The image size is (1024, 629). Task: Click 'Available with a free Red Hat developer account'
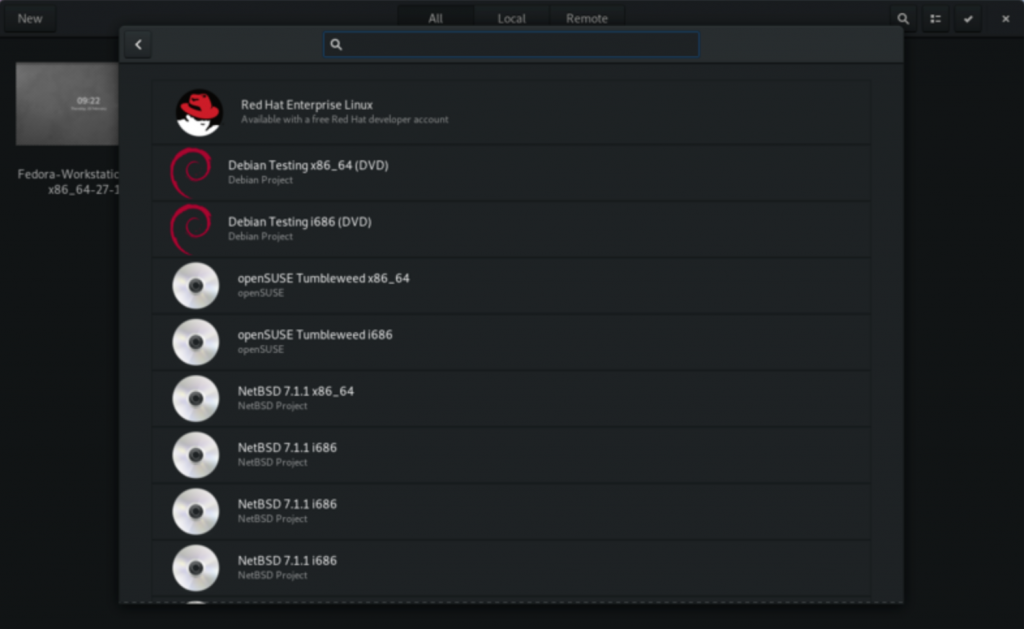(x=345, y=120)
